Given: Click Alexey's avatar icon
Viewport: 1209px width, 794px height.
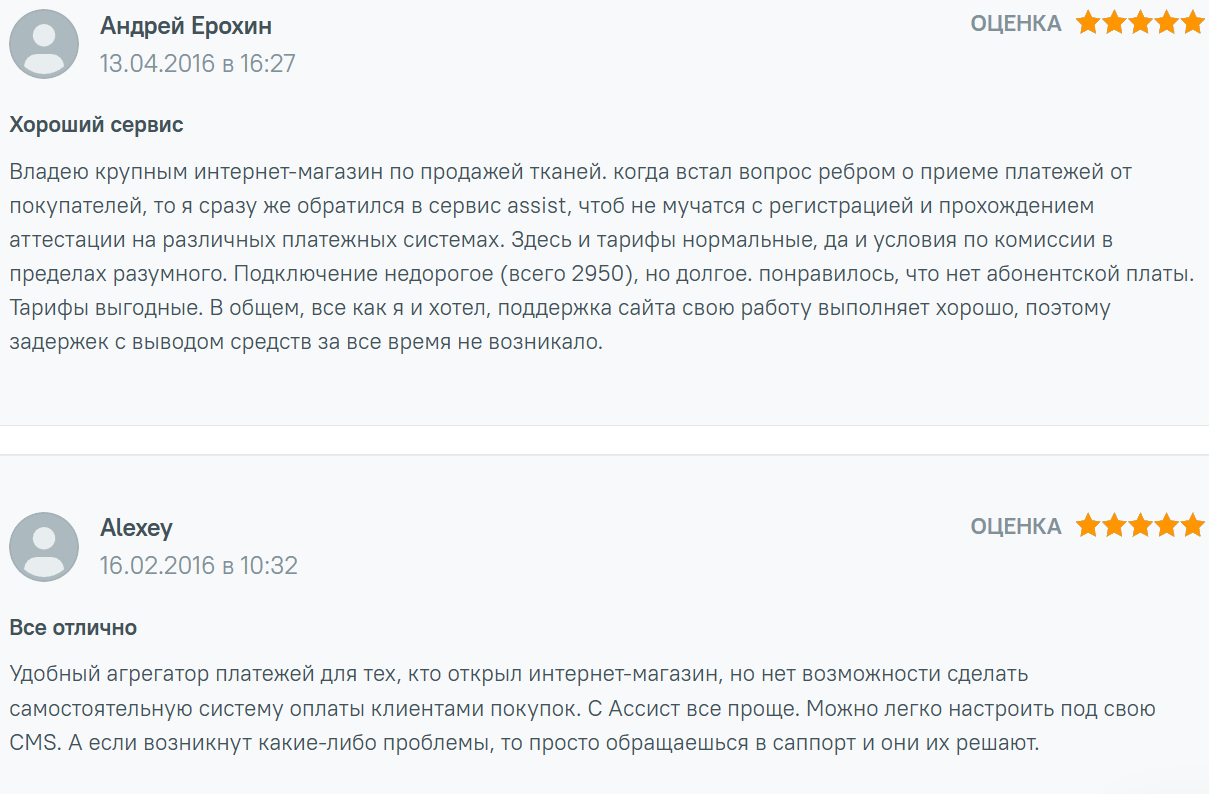Looking at the screenshot, I should tap(44, 546).
